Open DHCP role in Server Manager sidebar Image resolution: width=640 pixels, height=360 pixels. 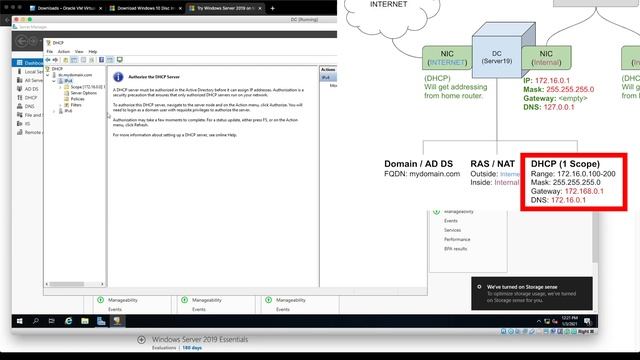point(28,98)
